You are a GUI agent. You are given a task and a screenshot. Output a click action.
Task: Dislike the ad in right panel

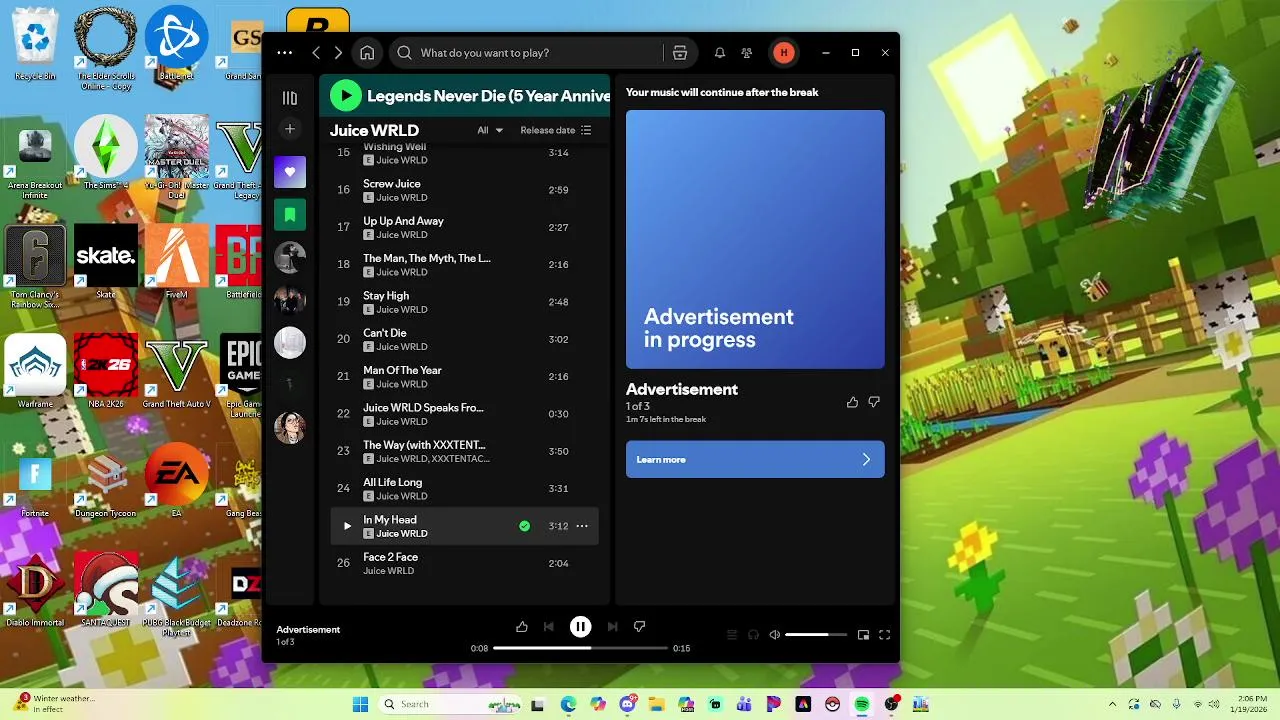coord(874,402)
